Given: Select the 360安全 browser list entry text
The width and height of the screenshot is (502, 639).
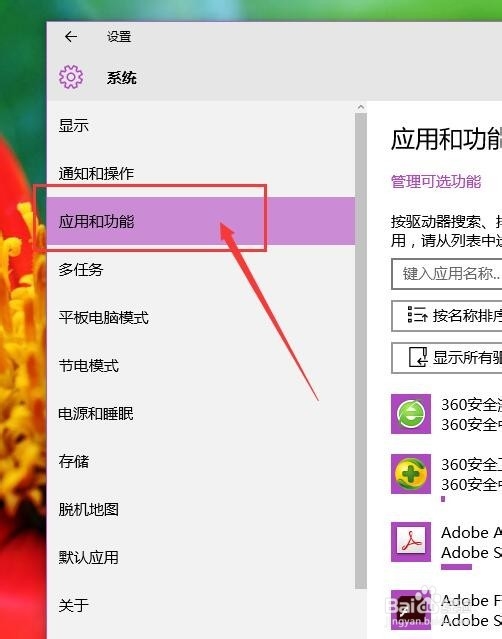Looking at the screenshot, I should pos(471,414).
